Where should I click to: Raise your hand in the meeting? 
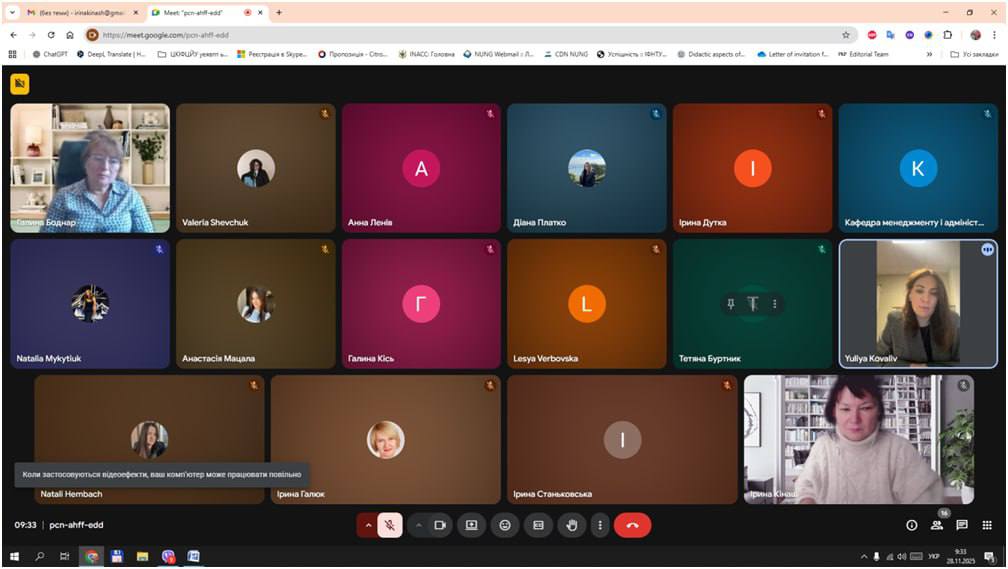tap(572, 525)
